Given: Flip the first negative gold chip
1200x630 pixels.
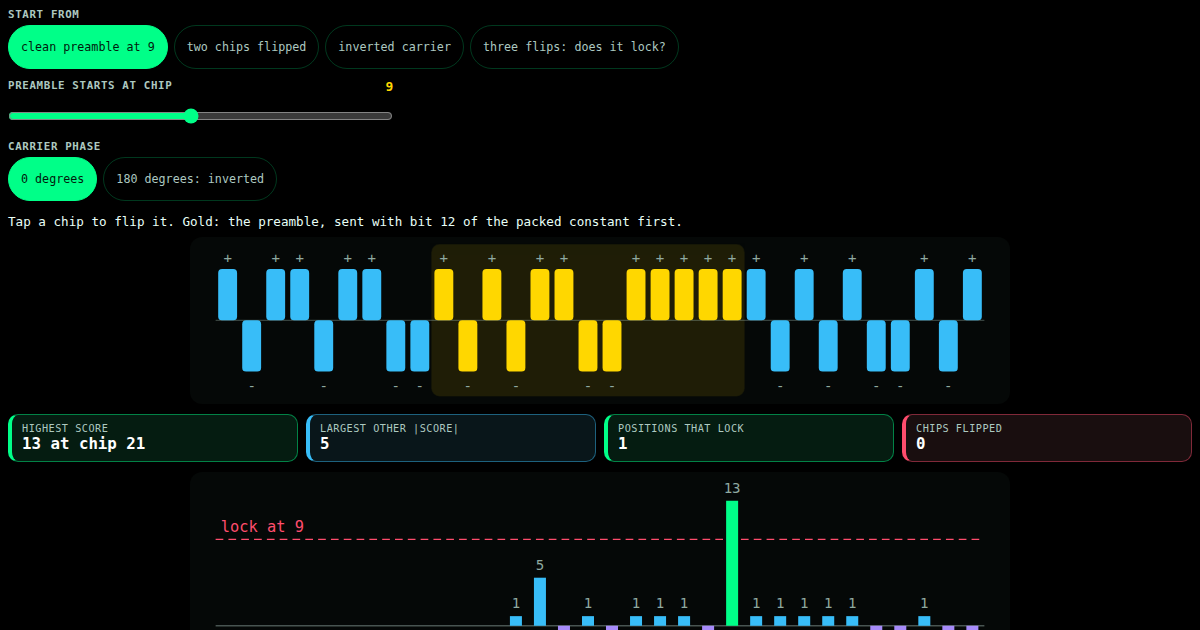Looking at the screenshot, I should pos(468,346).
